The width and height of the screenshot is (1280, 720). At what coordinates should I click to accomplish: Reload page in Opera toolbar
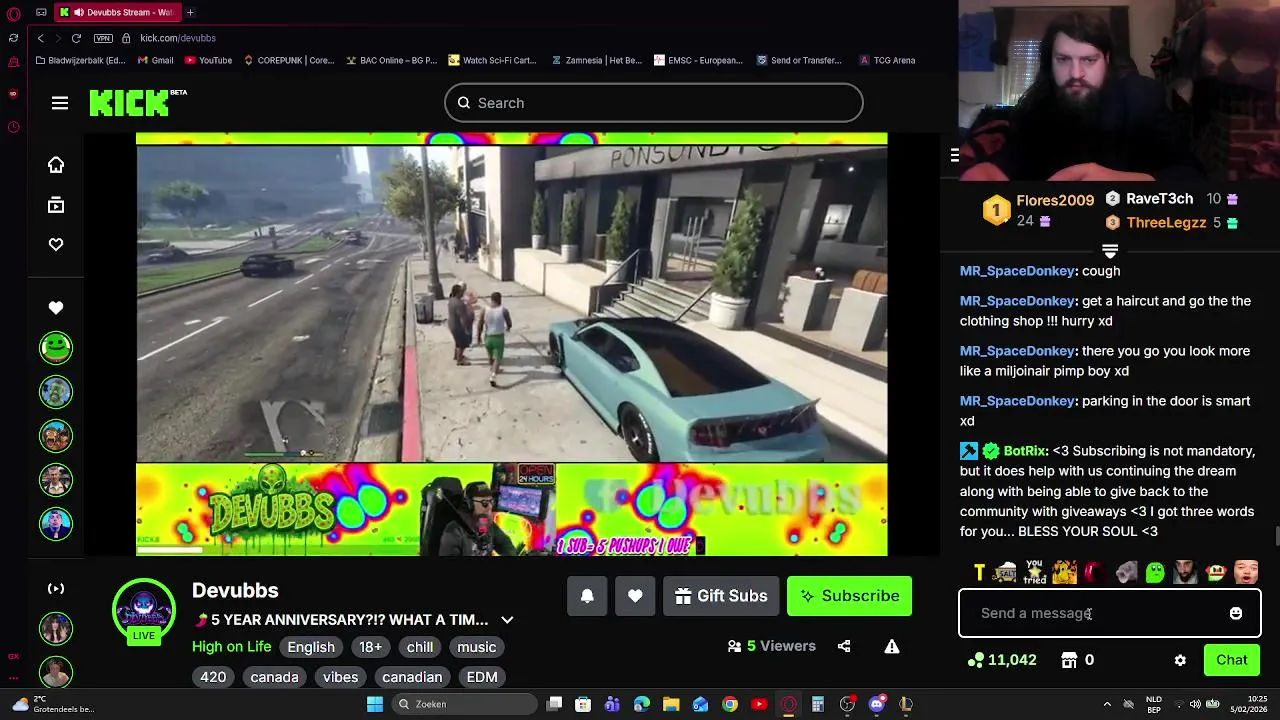pyautogui.click(x=76, y=38)
